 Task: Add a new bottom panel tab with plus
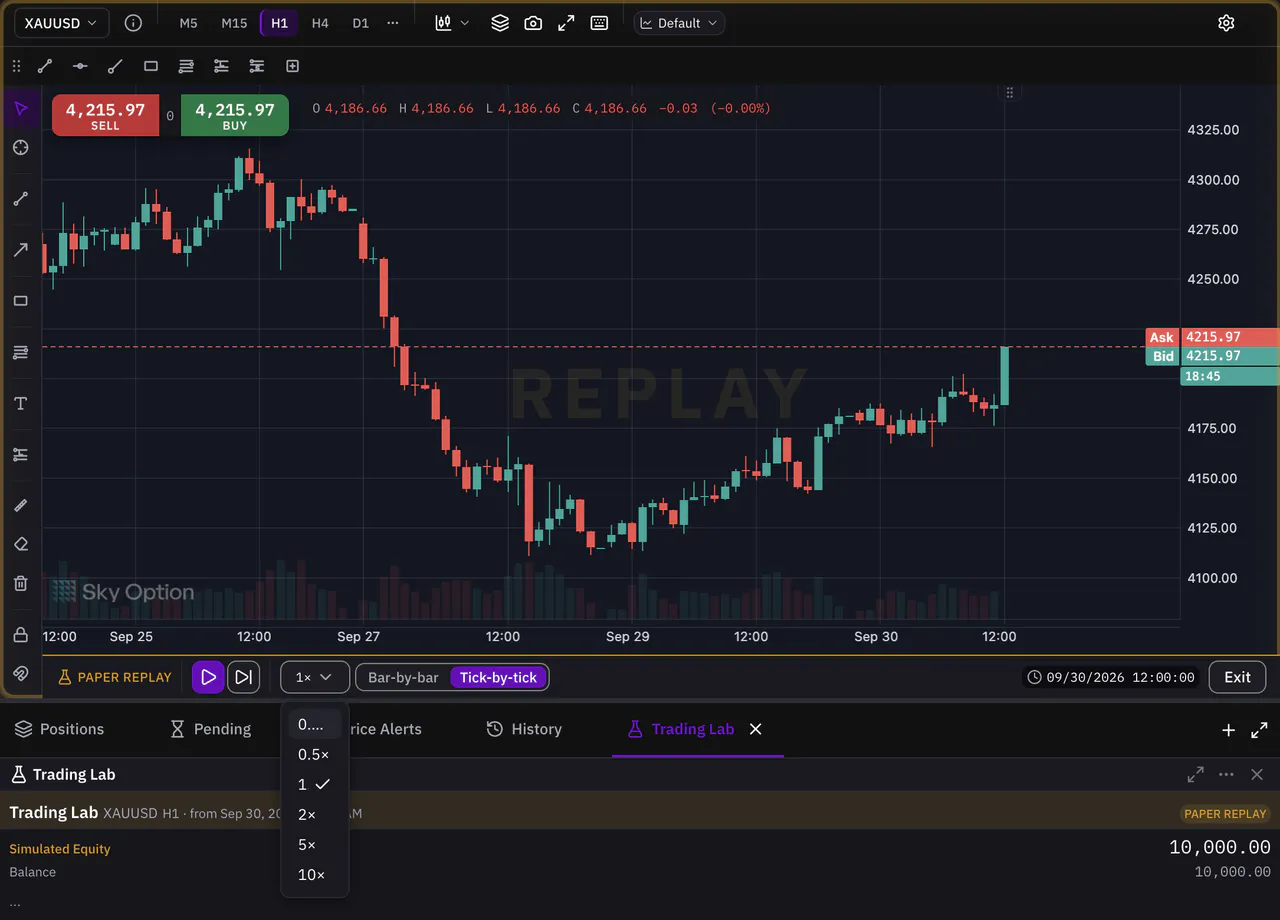pos(1228,730)
